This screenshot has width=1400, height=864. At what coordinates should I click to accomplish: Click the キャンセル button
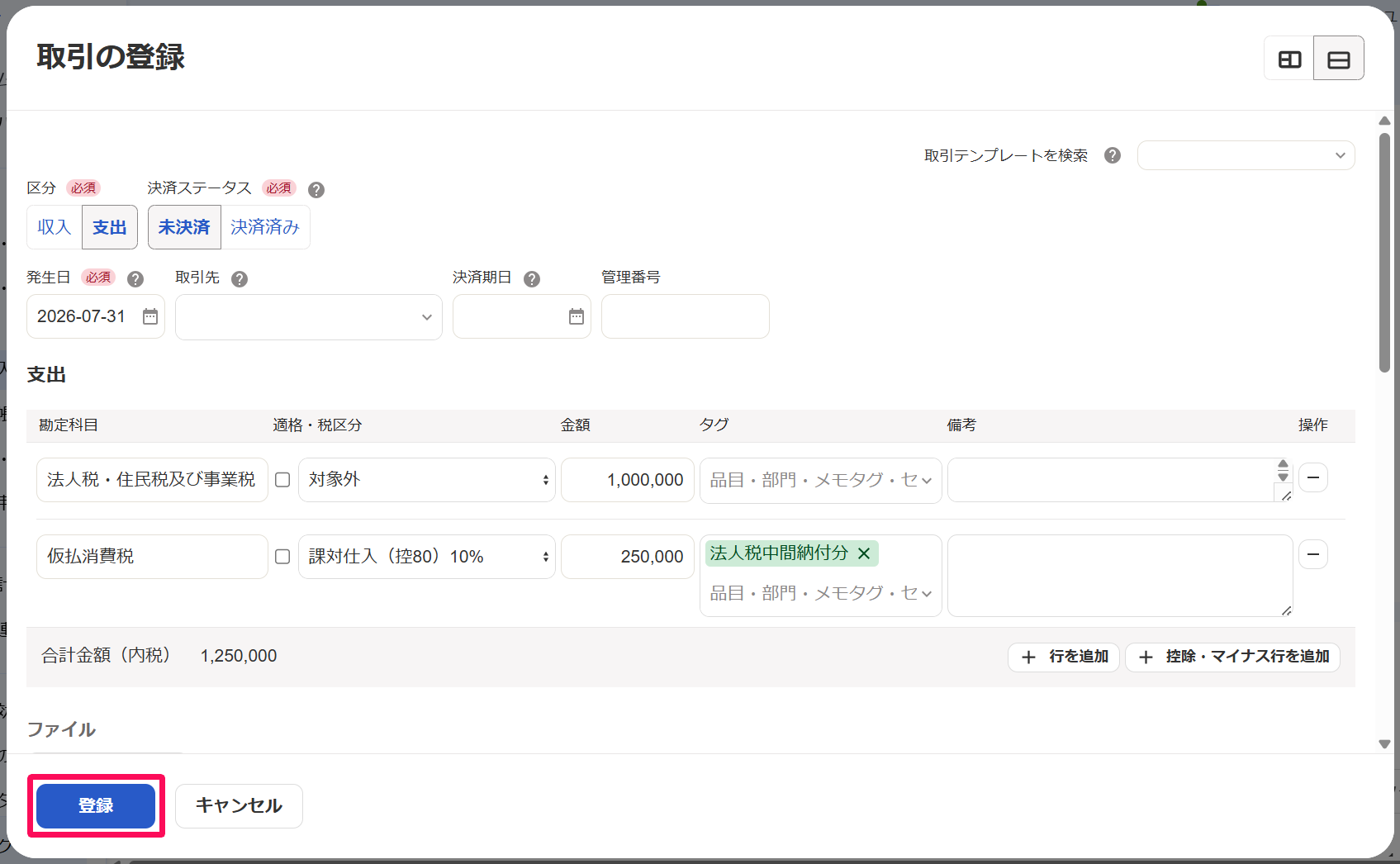[239, 805]
